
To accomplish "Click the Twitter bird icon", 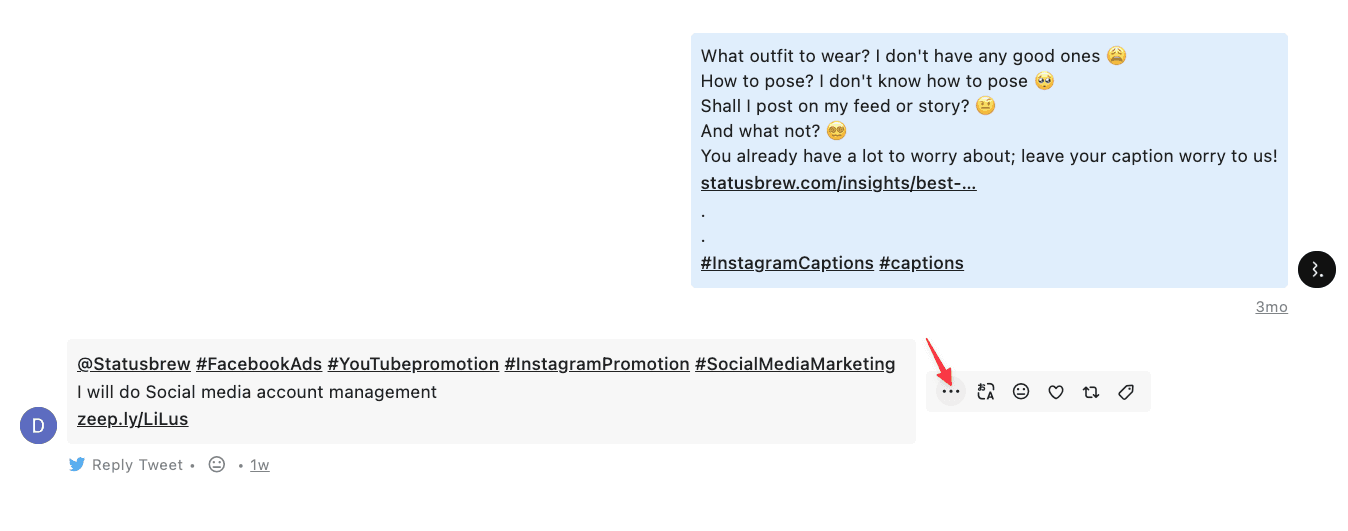I will [77, 464].
